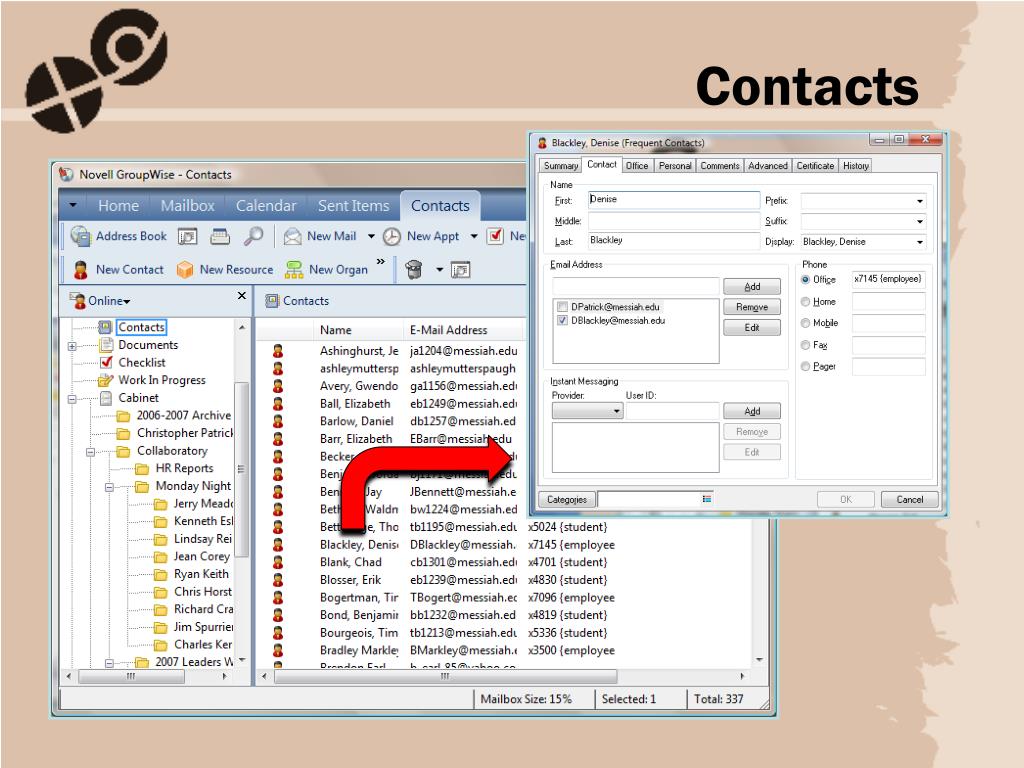Select the Fax phone radio button
The image size is (1024, 768).
(805, 345)
